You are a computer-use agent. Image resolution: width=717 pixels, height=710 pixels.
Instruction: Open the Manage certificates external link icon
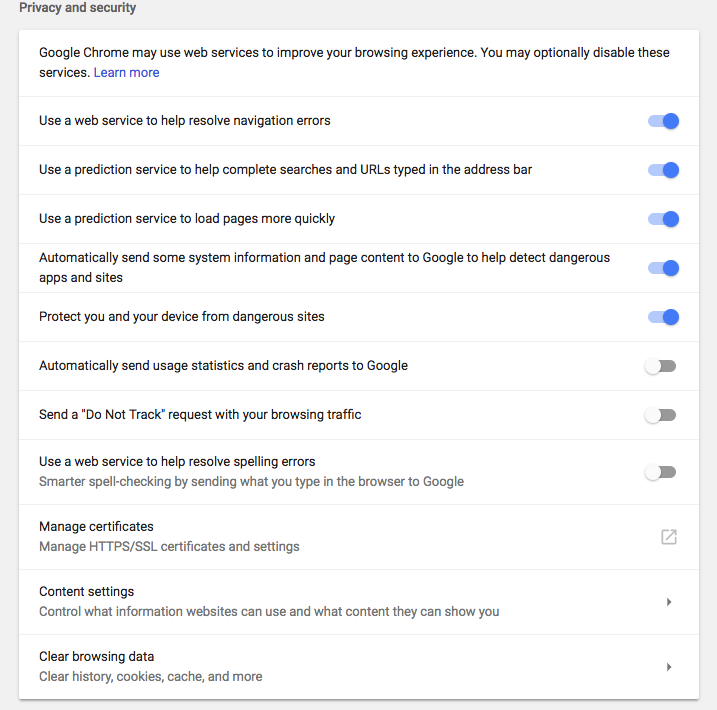[x=669, y=537]
